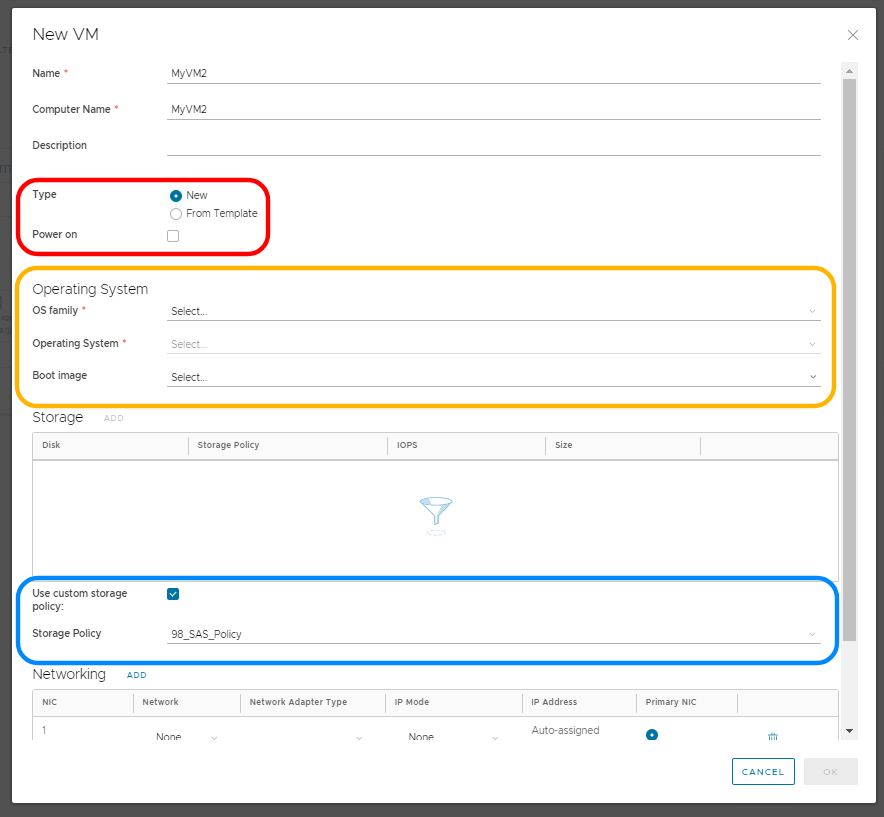Delete NIC 1 with trash icon
This screenshot has width=884, height=817.
coord(772,737)
